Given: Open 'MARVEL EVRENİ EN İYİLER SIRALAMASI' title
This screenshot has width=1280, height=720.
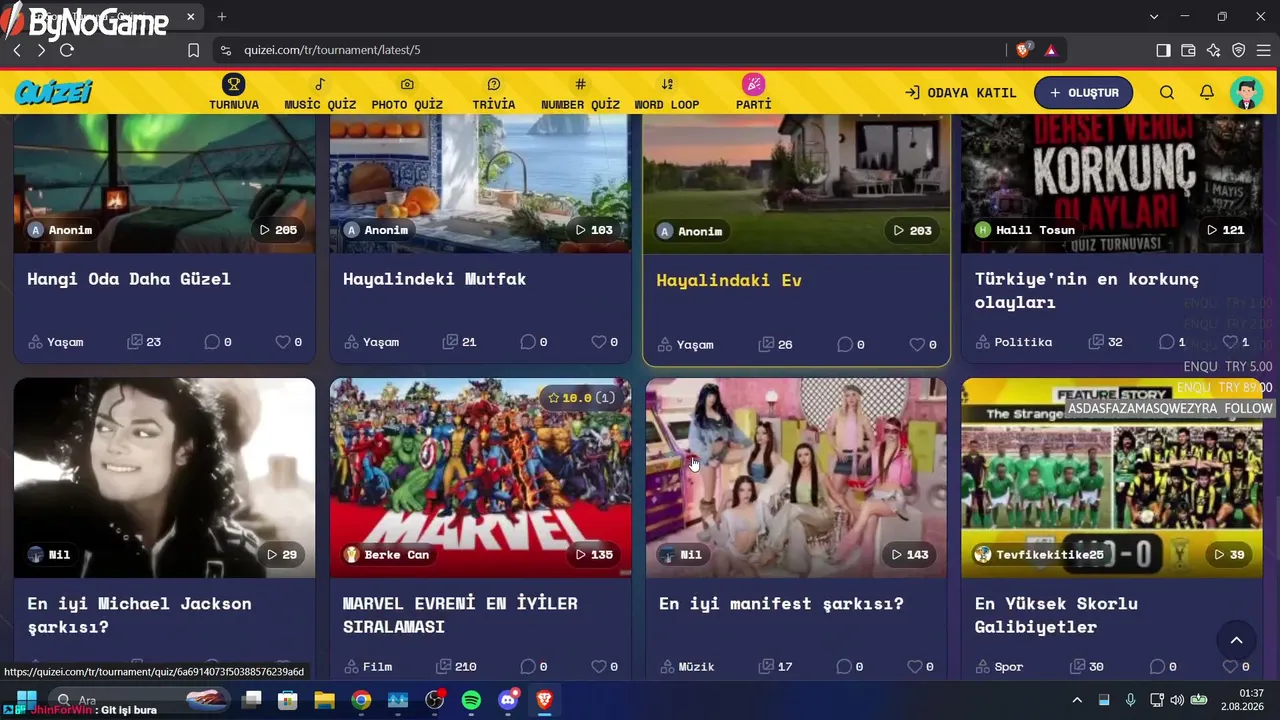Looking at the screenshot, I should [x=460, y=615].
